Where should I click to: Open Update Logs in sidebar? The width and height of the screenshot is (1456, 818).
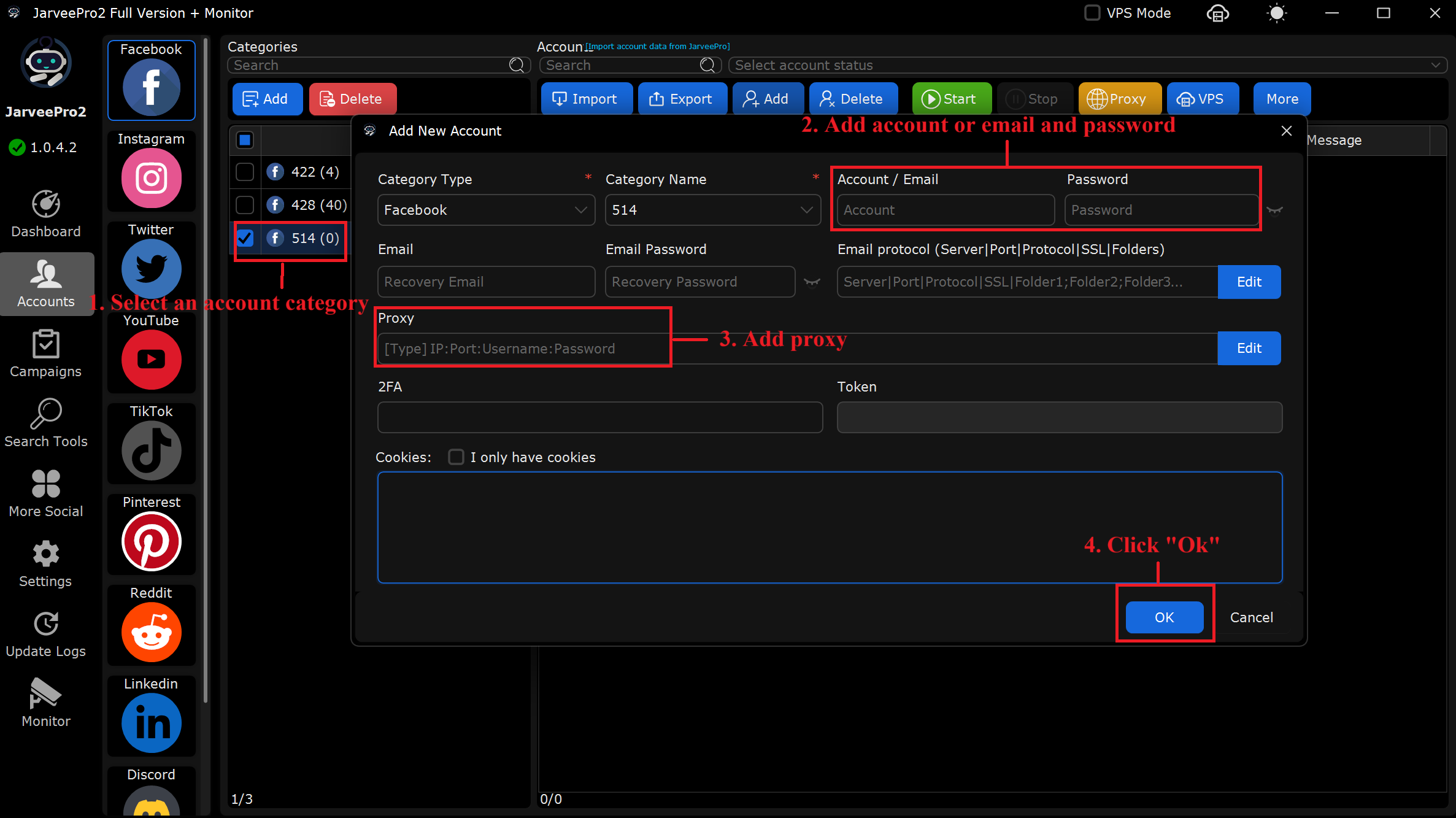pyautogui.click(x=46, y=633)
